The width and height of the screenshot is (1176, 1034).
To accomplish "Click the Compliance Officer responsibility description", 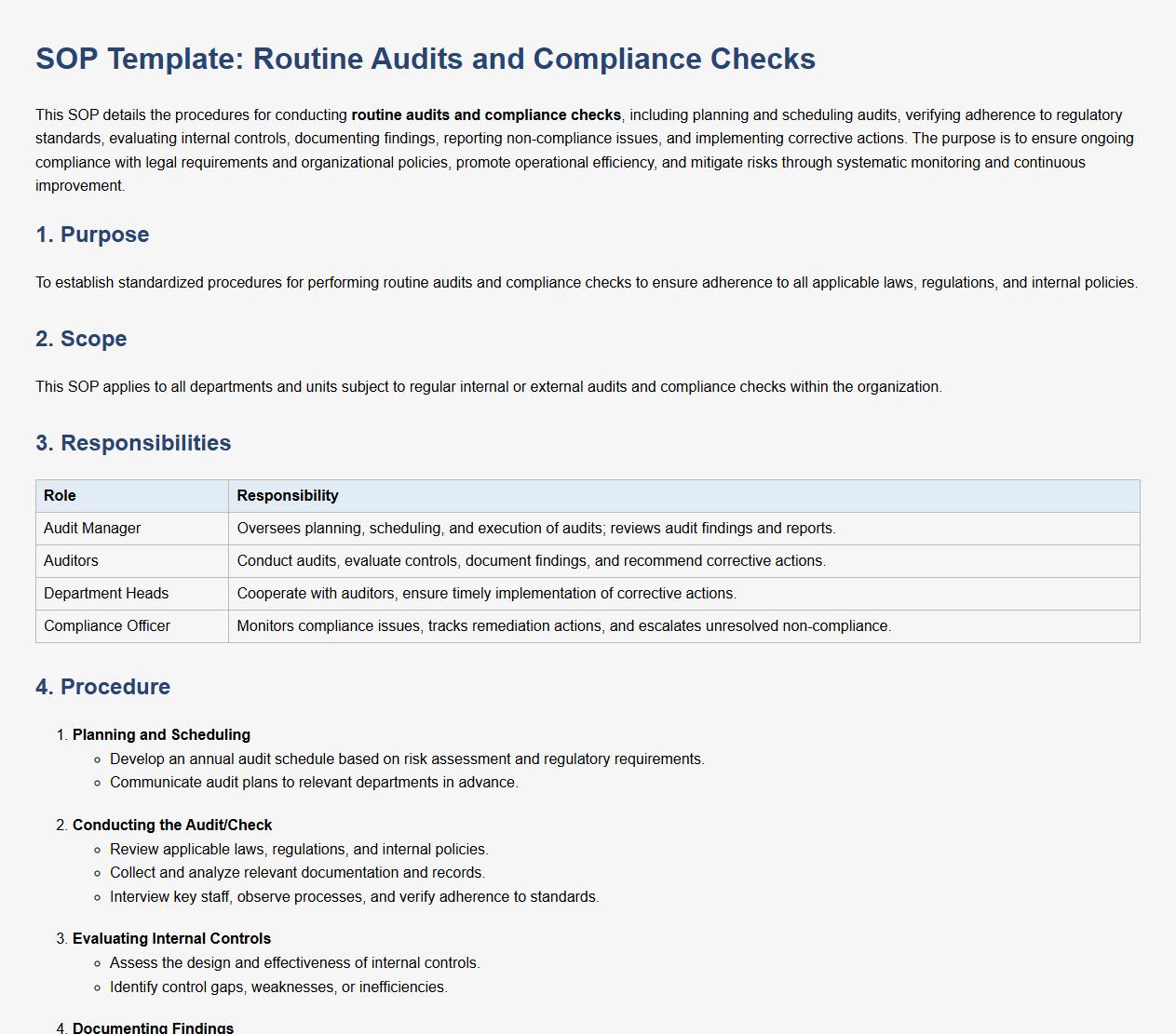I will tap(563, 626).
